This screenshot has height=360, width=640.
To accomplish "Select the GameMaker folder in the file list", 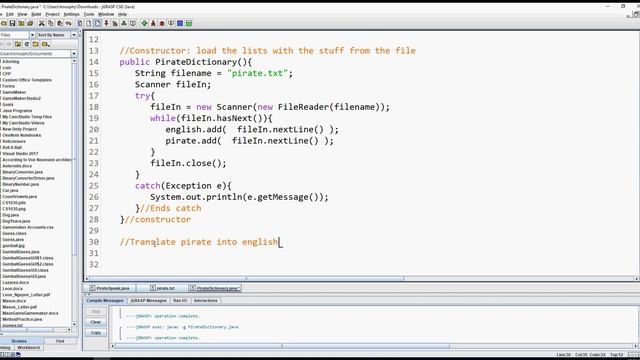I will [x=14, y=92].
